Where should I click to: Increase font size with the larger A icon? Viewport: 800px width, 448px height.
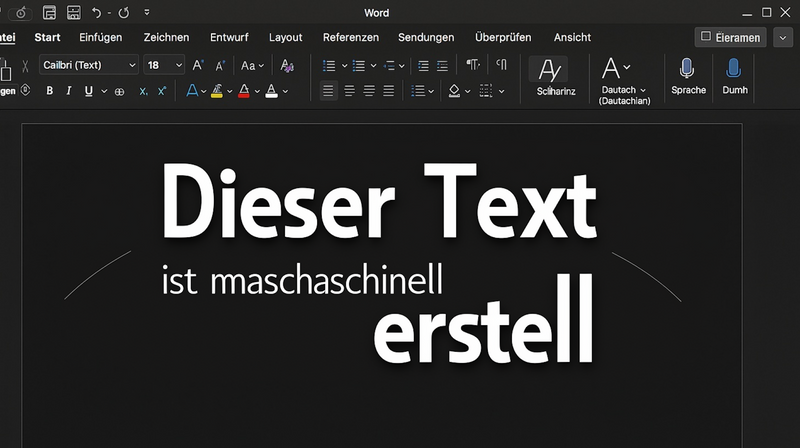point(197,65)
